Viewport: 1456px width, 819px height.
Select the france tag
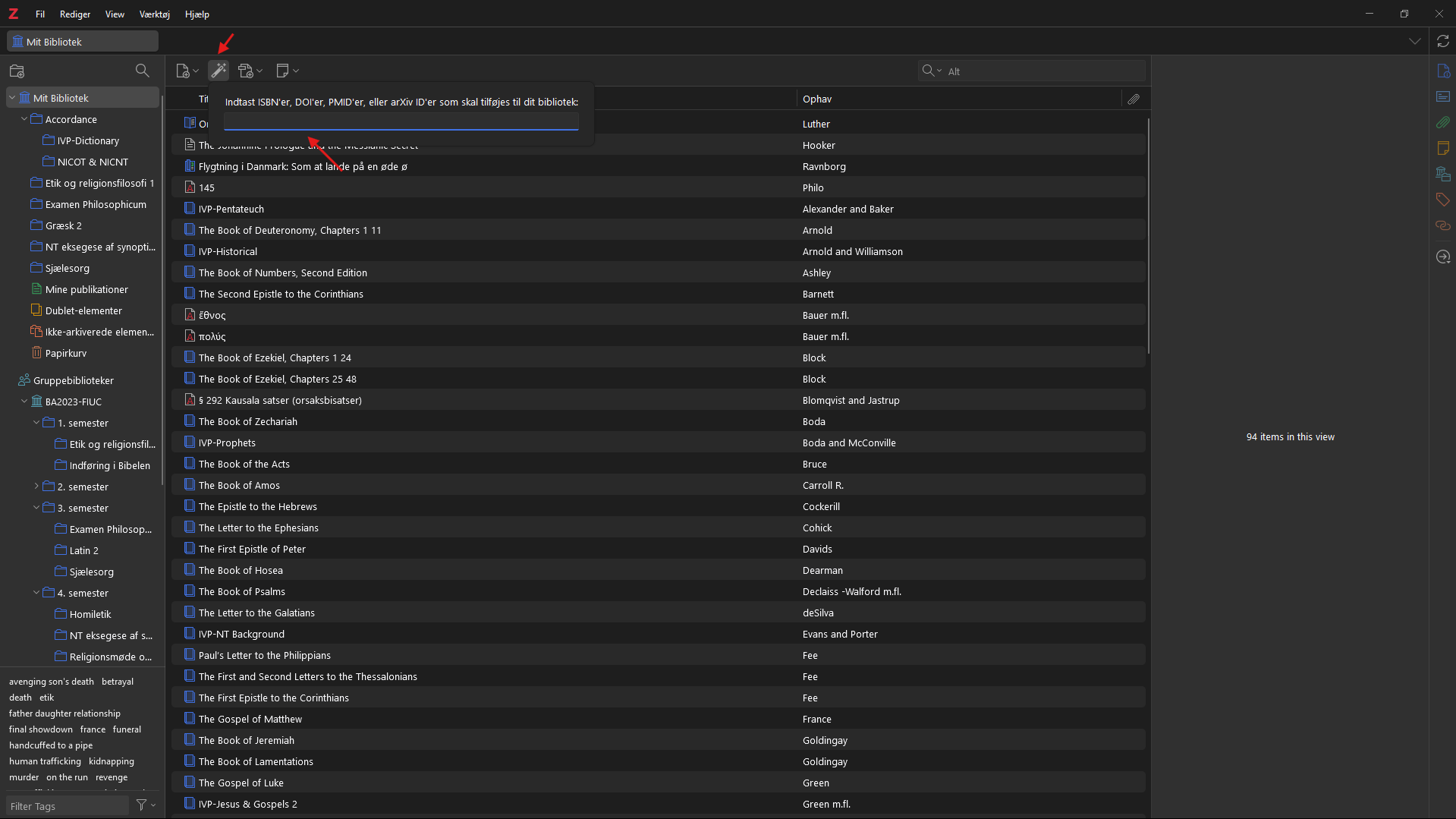(93, 729)
